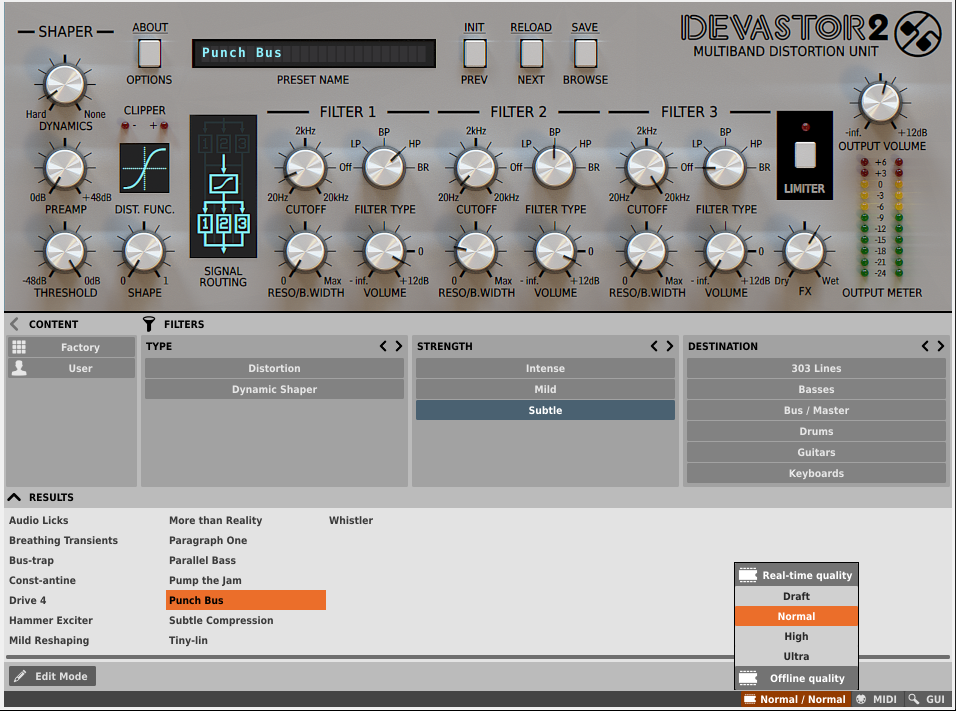Click the GUI magnifier icon

coord(913,699)
